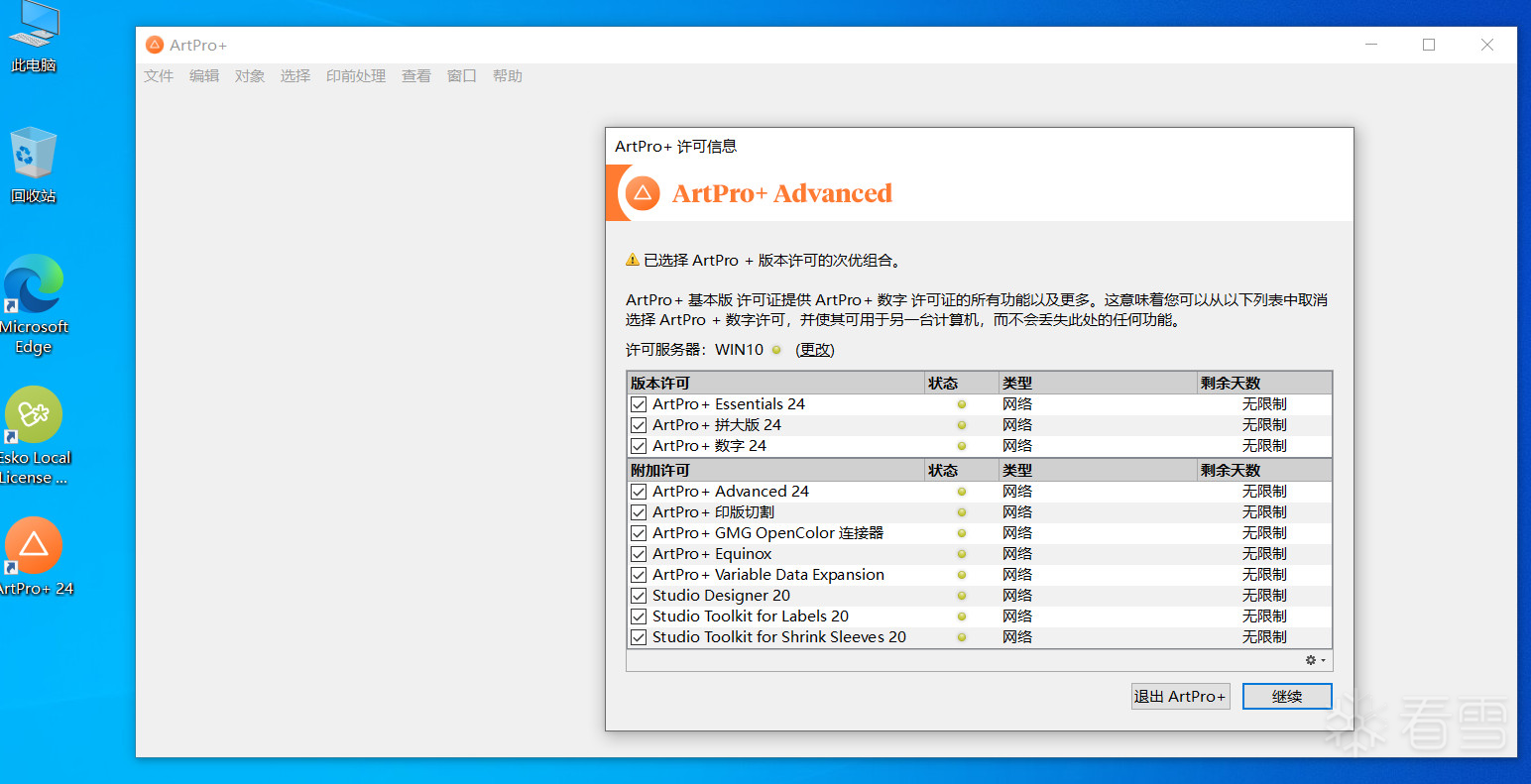
Task: Click 网络 in the ArtPro+ 数字 24 row
Action: pyautogui.click(x=1017, y=446)
